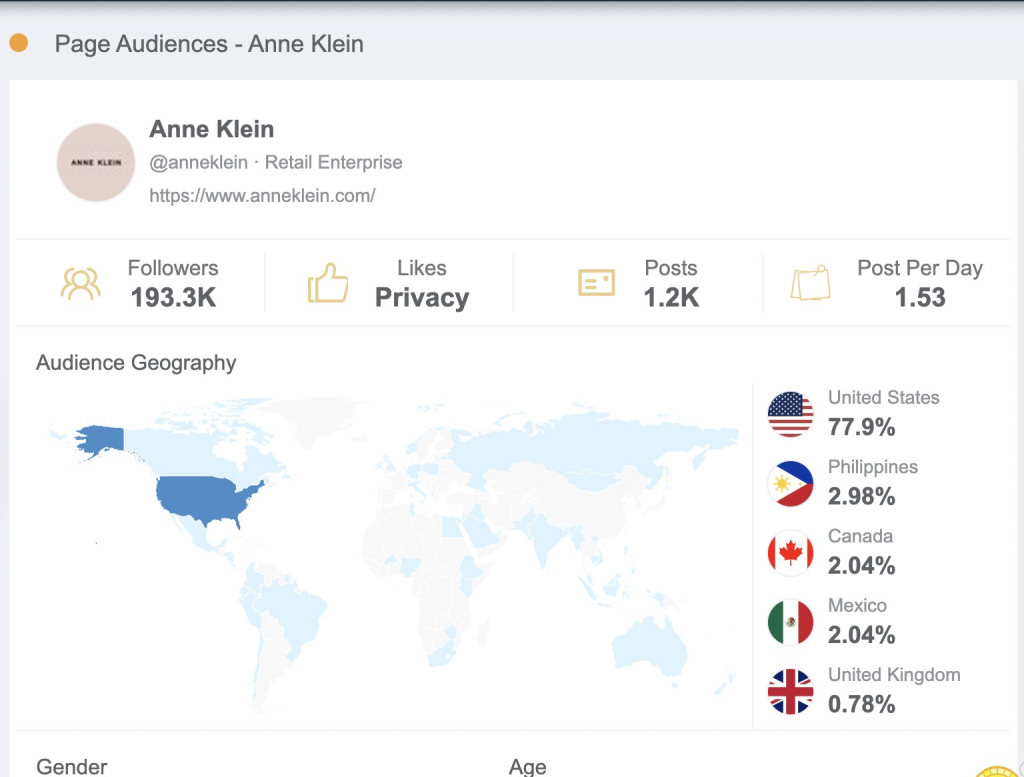Click the United Kingdom country label
The width and height of the screenshot is (1024, 777).
(894, 674)
